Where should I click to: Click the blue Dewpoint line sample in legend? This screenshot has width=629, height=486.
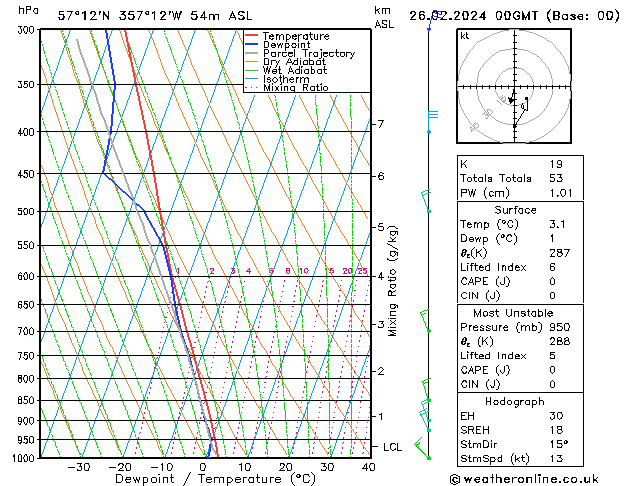(251, 45)
